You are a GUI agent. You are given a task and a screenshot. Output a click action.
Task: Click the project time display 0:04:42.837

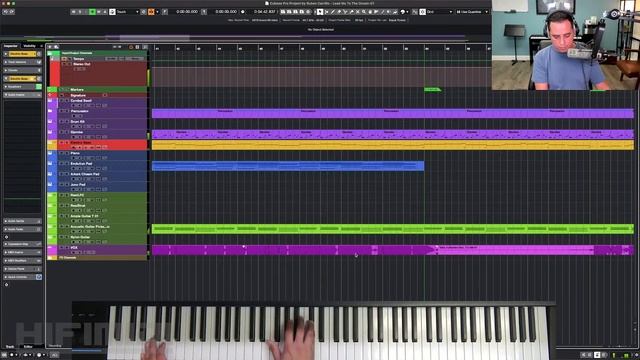pyautogui.click(x=265, y=12)
